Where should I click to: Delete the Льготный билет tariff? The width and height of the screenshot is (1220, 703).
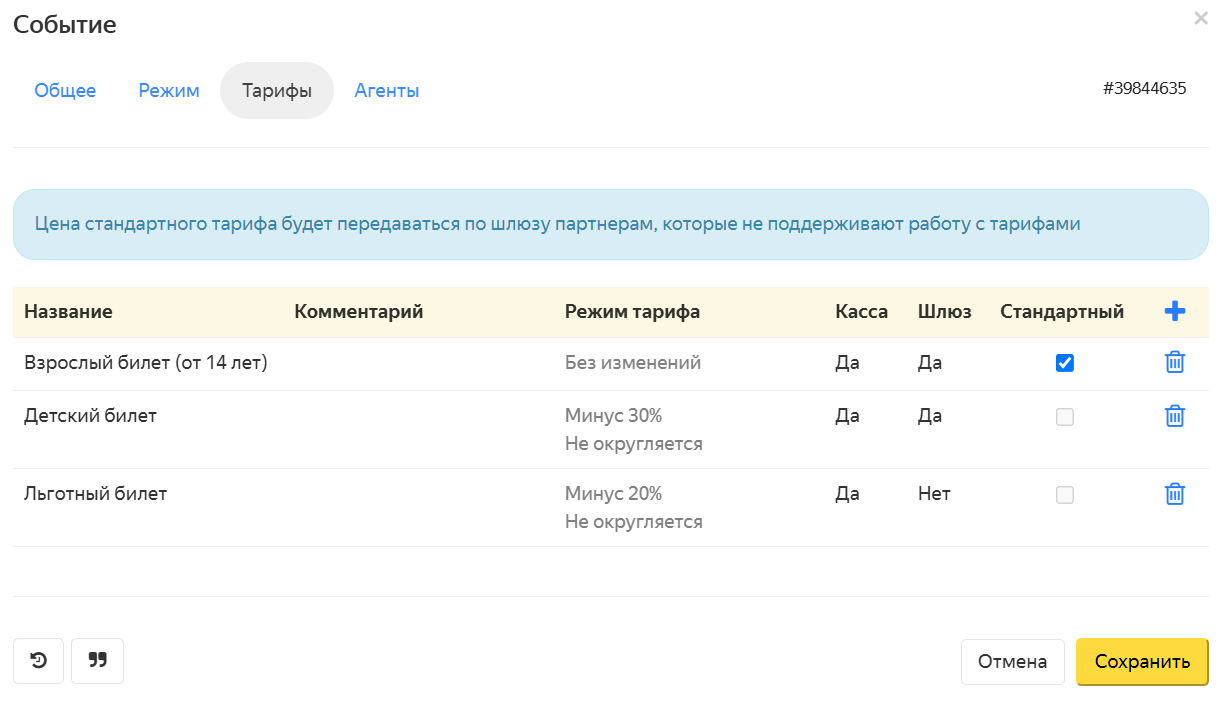pos(1175,494)
